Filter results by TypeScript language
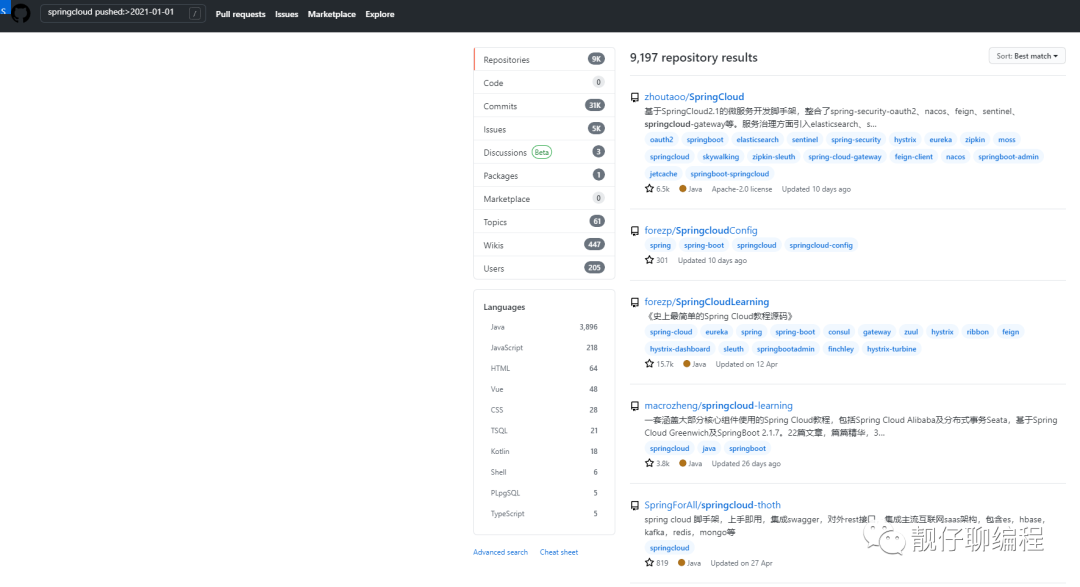 click(x=543, y=513)
